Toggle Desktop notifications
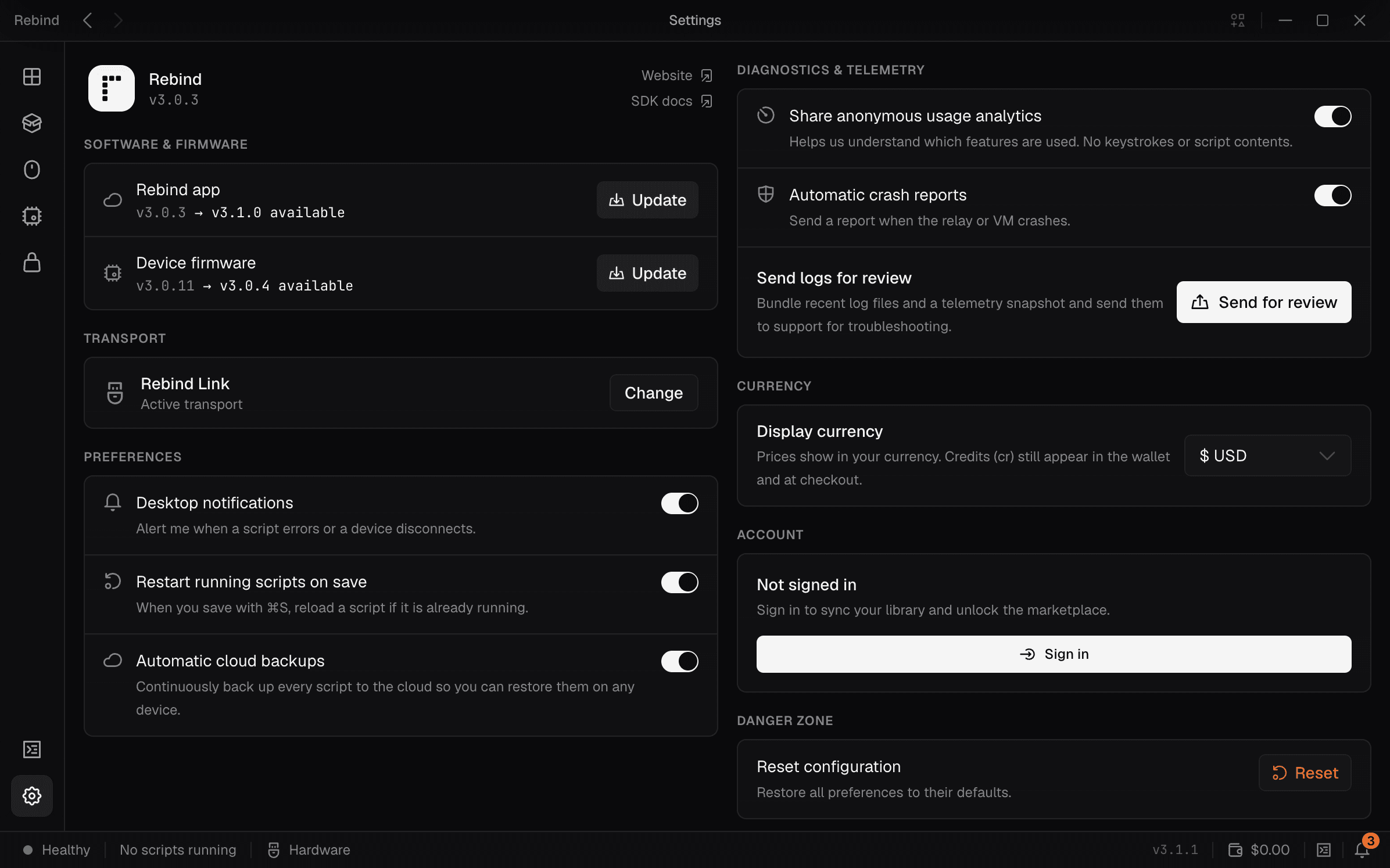This screenshot has width=1390, height=868. 680,503
